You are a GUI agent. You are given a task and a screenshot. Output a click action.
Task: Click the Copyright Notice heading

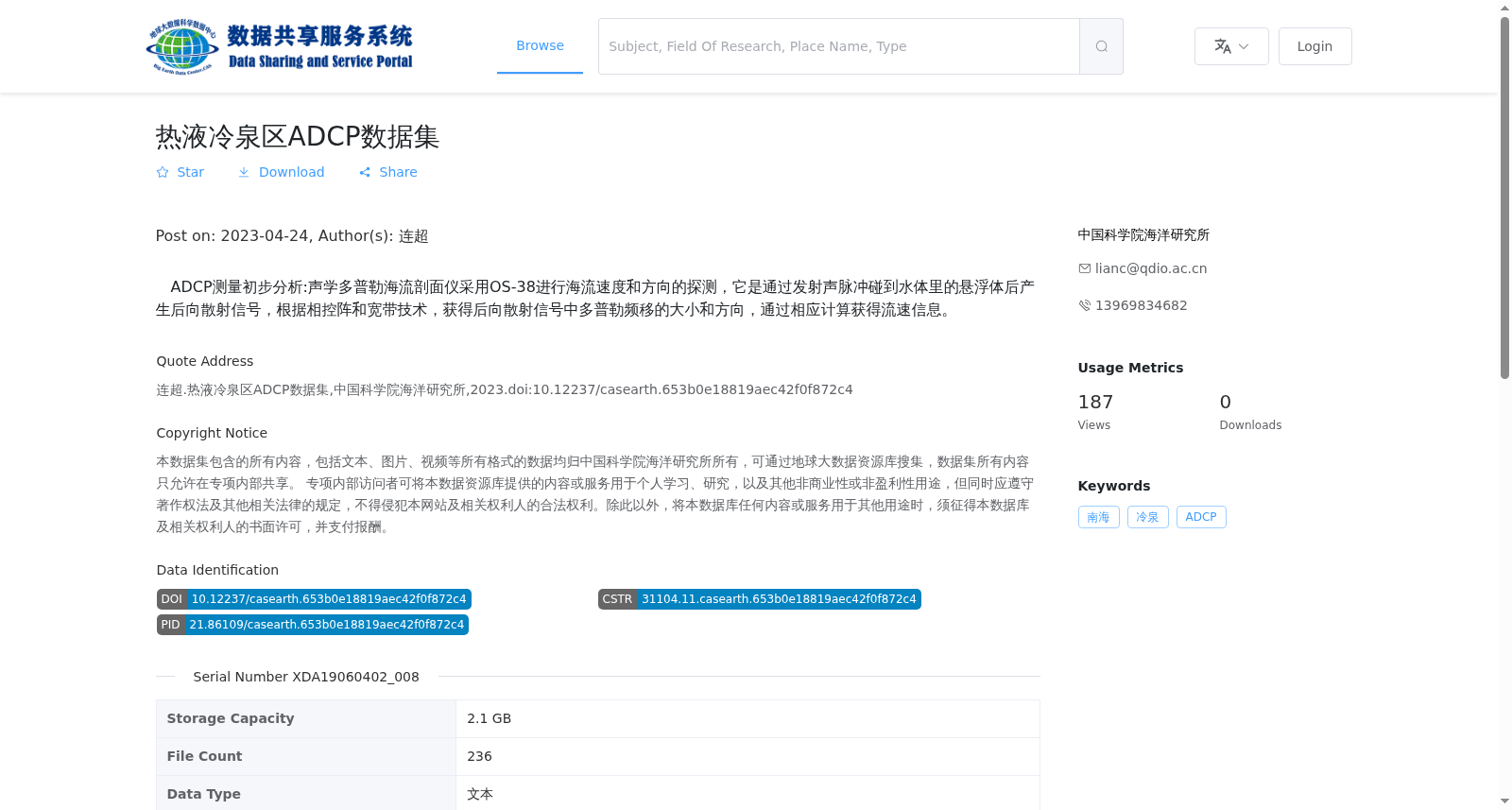coord(212,433)
